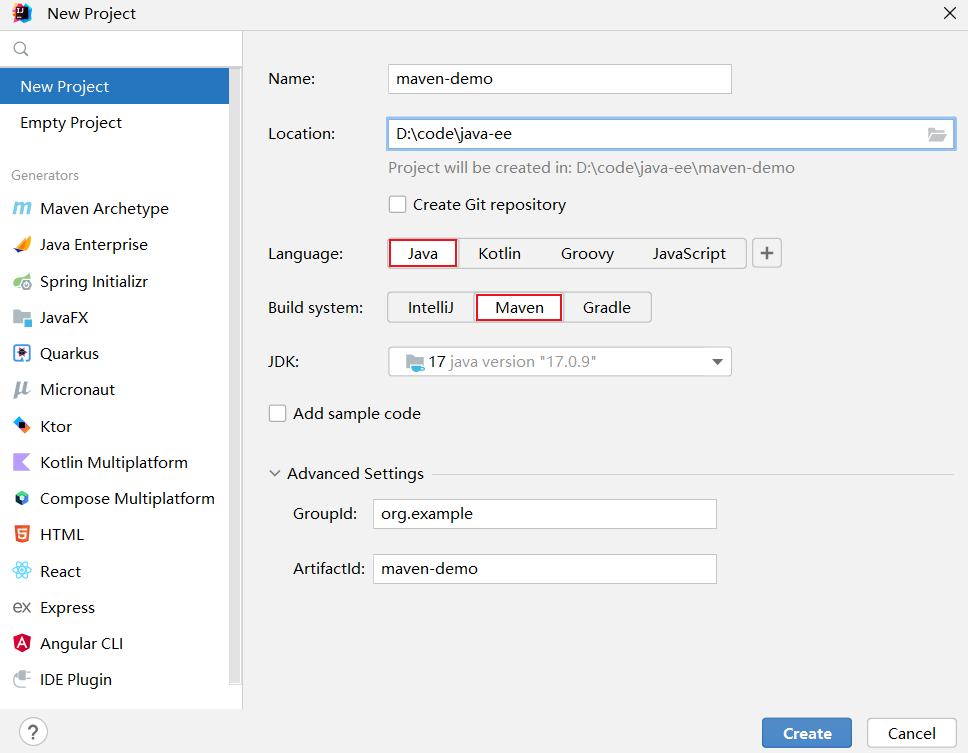The height and width of the screenshot is (753, 968).
Task: Choose Gradle build system
Action: pyautogui.click(x=607, y=307)
